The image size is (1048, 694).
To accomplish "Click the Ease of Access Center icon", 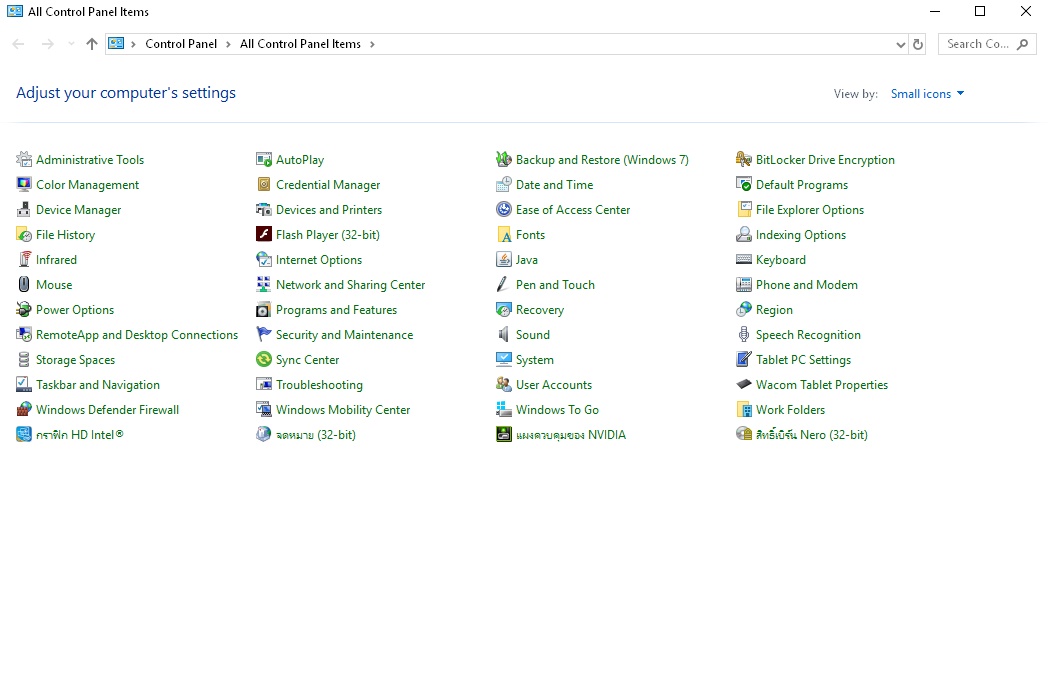I will (504, 209).
